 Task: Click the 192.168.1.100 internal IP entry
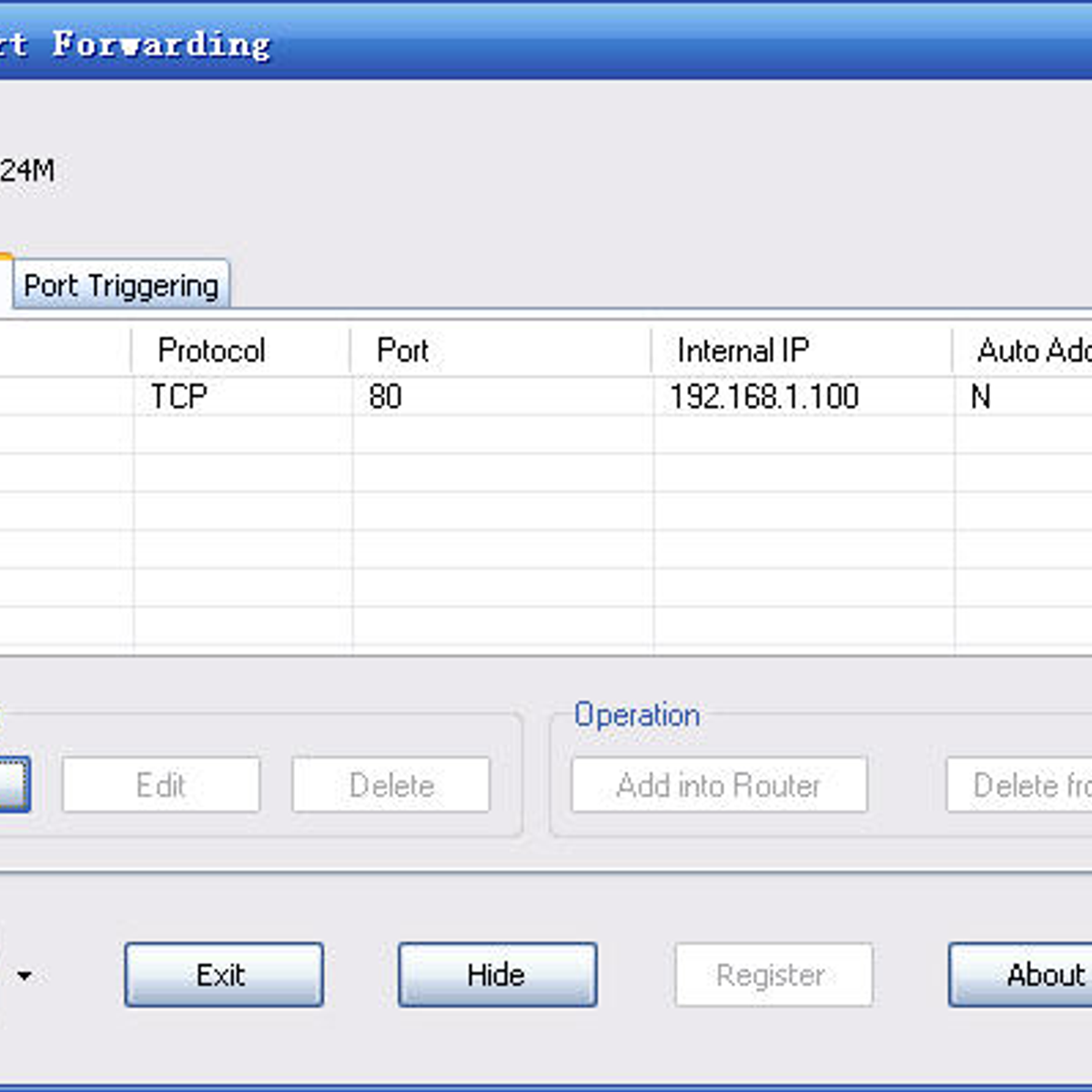click(764, 397)
